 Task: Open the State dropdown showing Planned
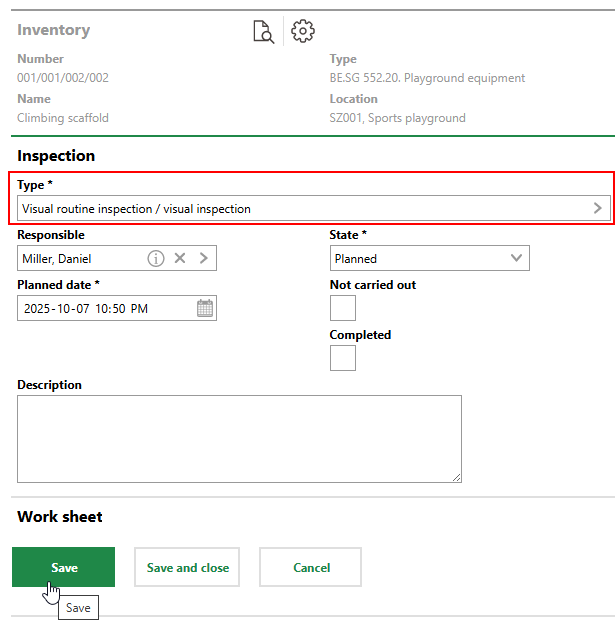429,258
